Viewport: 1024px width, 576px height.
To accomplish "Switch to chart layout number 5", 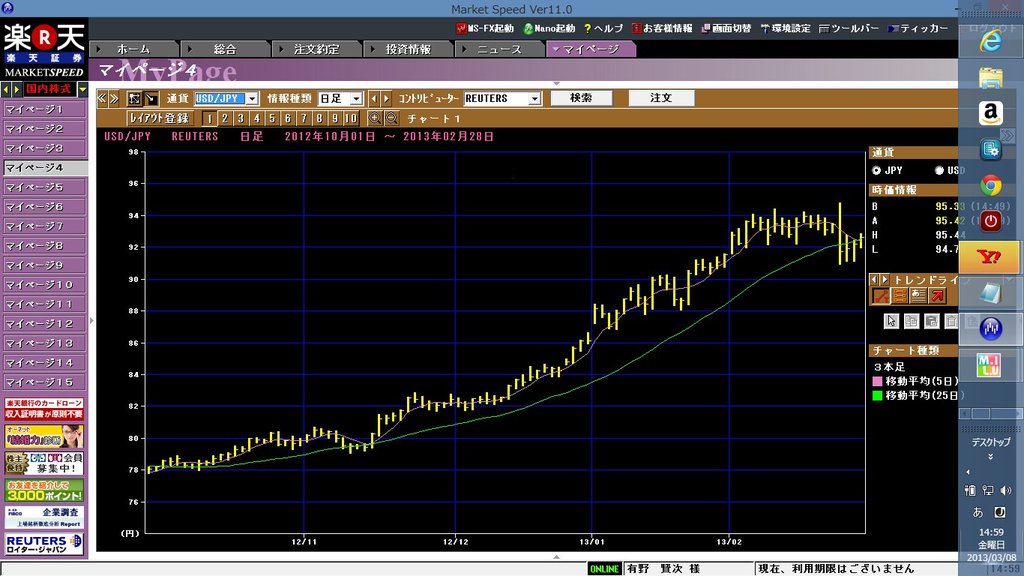I will click(273, 118).
